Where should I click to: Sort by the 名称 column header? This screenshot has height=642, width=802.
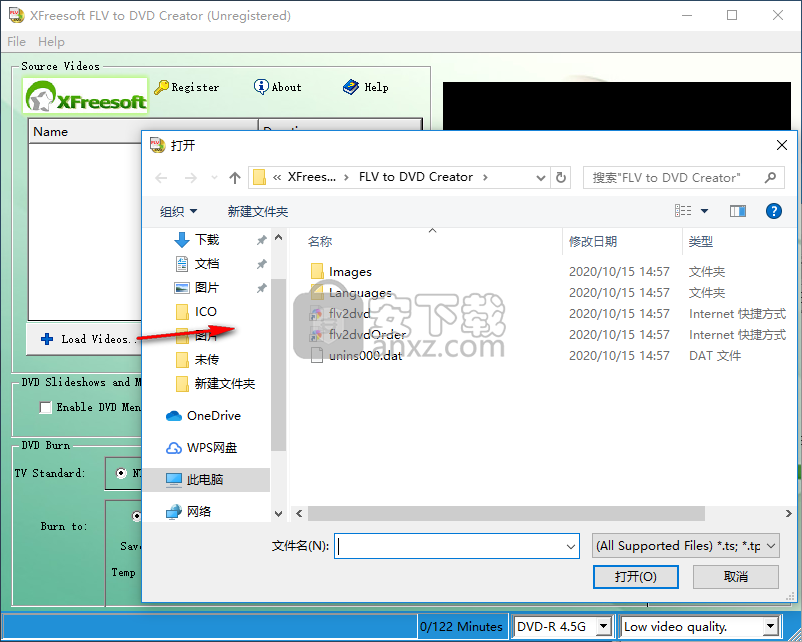click(x=320, y=241)
